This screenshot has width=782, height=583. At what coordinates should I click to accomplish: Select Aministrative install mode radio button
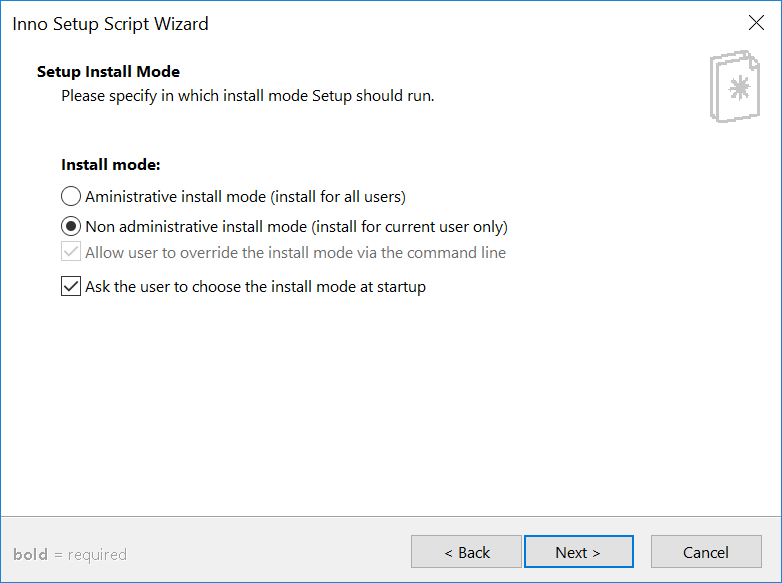click(x=71, y=196)
